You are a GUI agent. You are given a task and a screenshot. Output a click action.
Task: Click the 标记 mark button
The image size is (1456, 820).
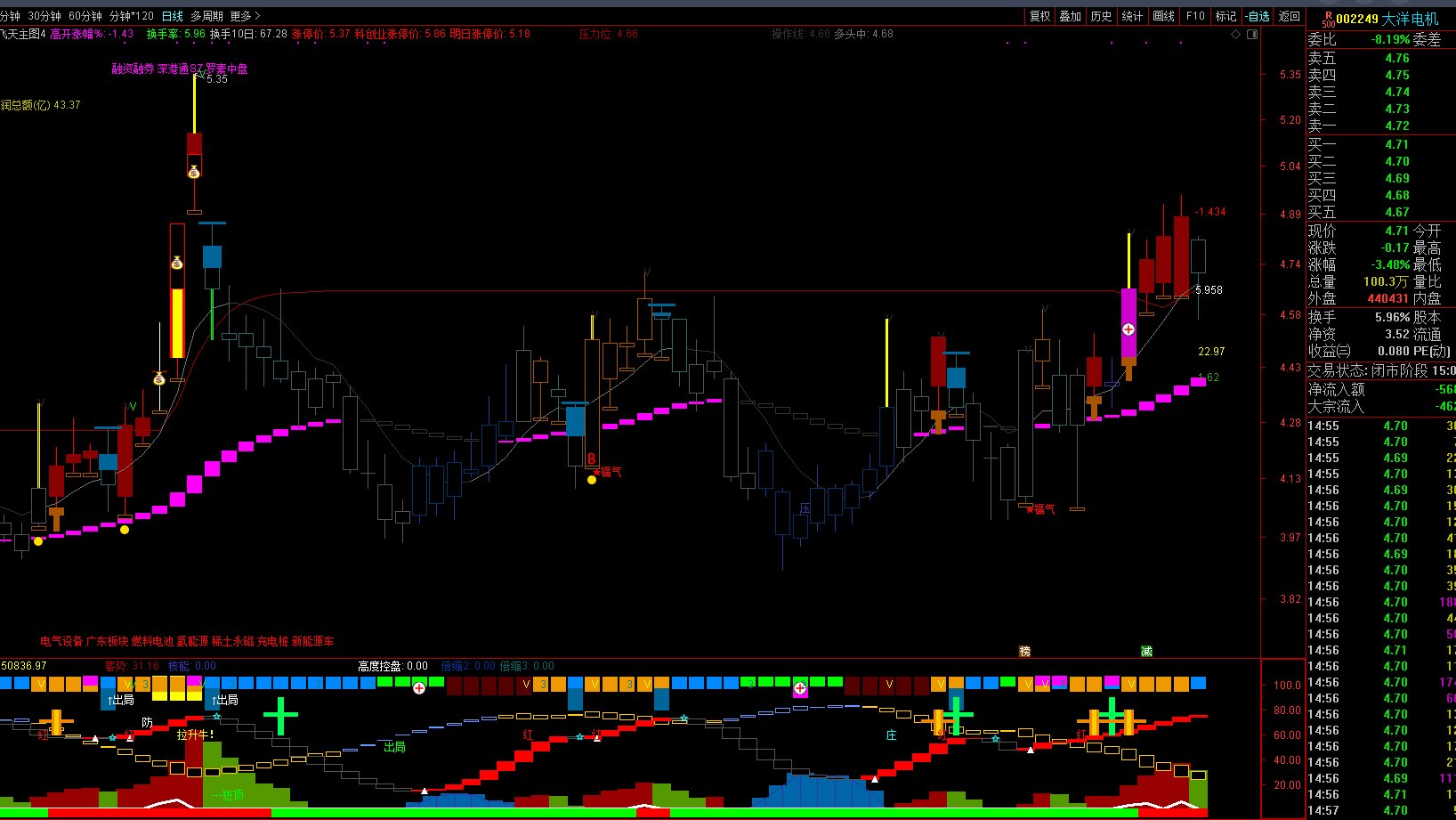coord(1225,16)
